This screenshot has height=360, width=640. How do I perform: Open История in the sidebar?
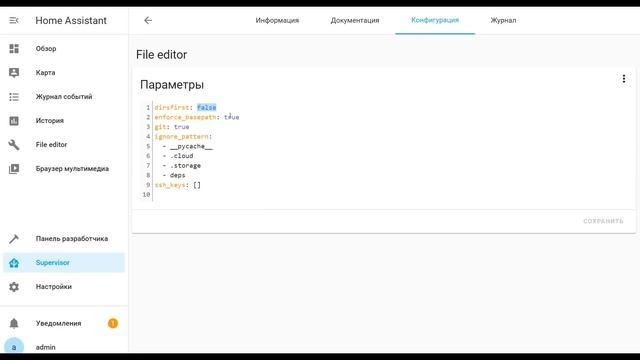pos(64,121)
